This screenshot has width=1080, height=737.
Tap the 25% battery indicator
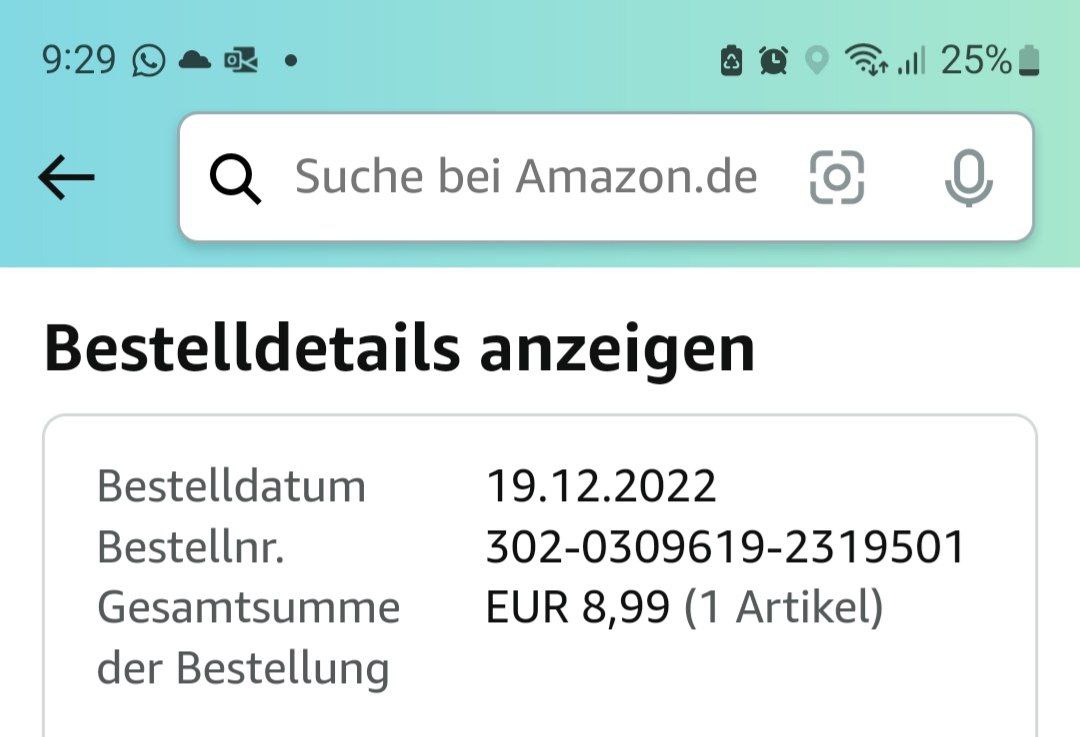(x=990, y=61)
